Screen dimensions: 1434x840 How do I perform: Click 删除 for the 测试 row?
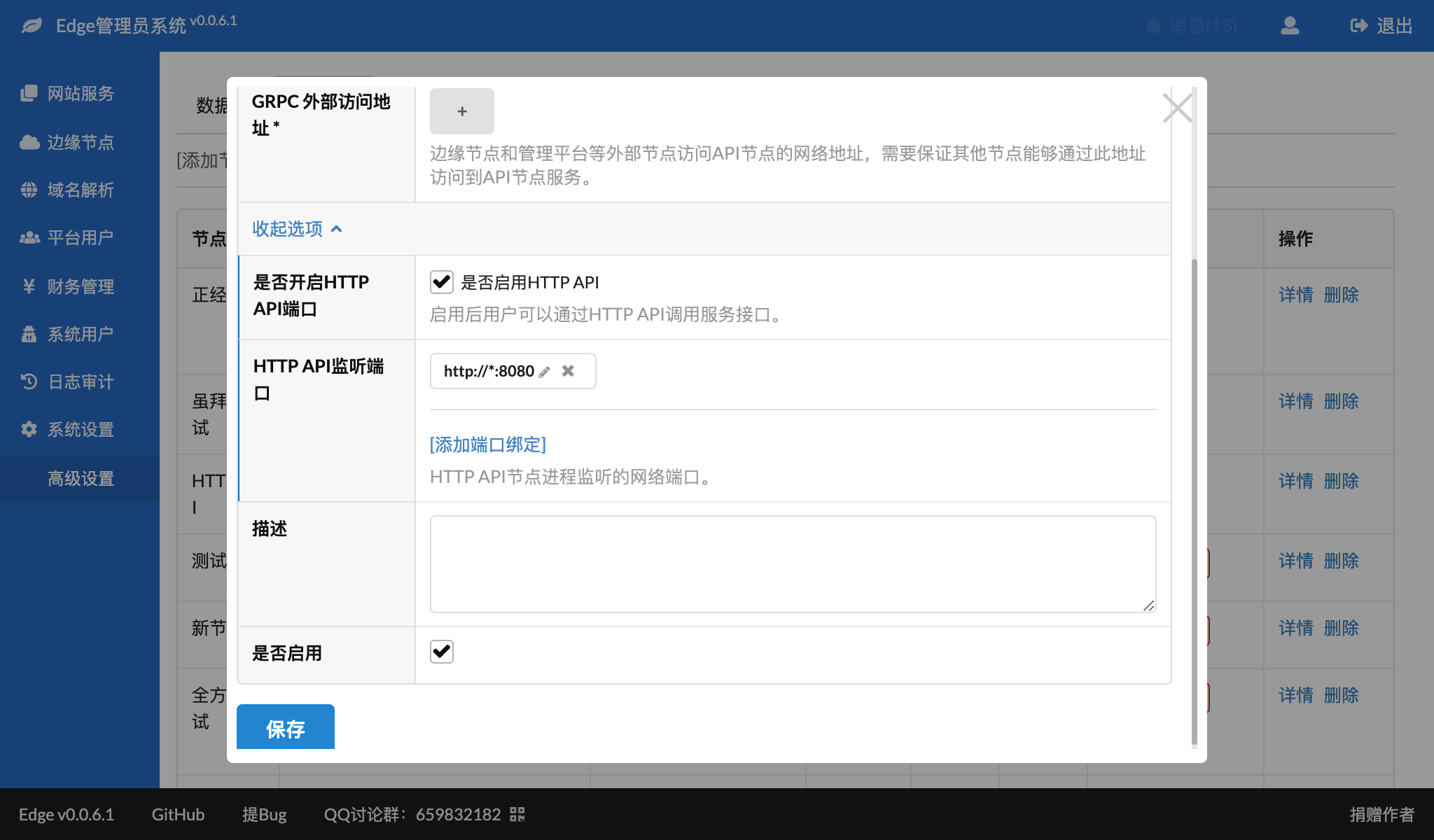coord(1342,561)
